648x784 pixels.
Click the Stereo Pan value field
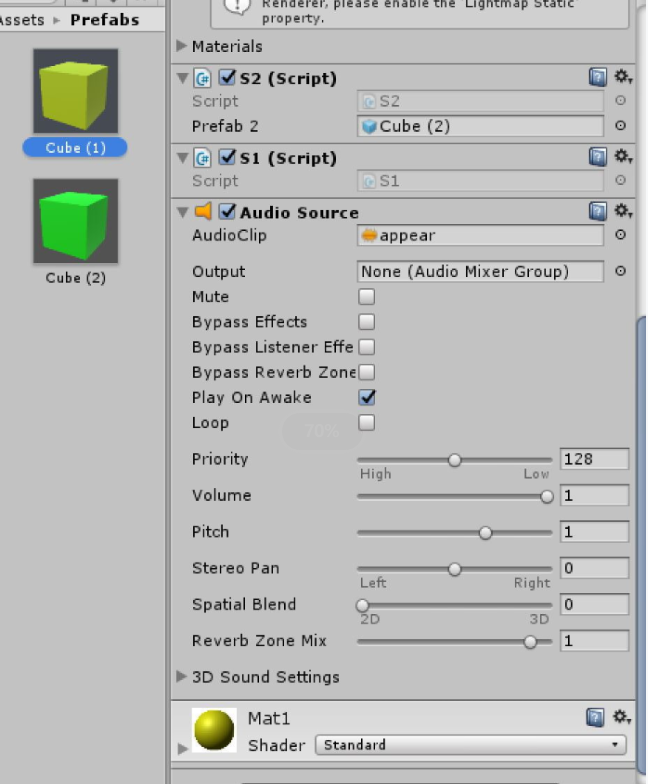594,568
